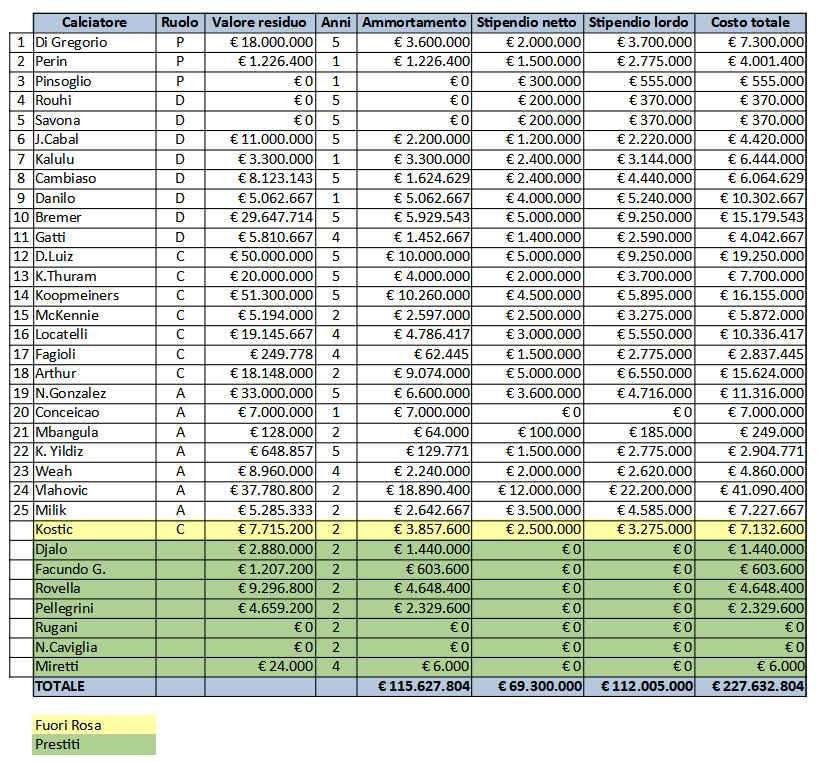
Task: Select the Miretti name cell
Action: [x=94, y=667]
